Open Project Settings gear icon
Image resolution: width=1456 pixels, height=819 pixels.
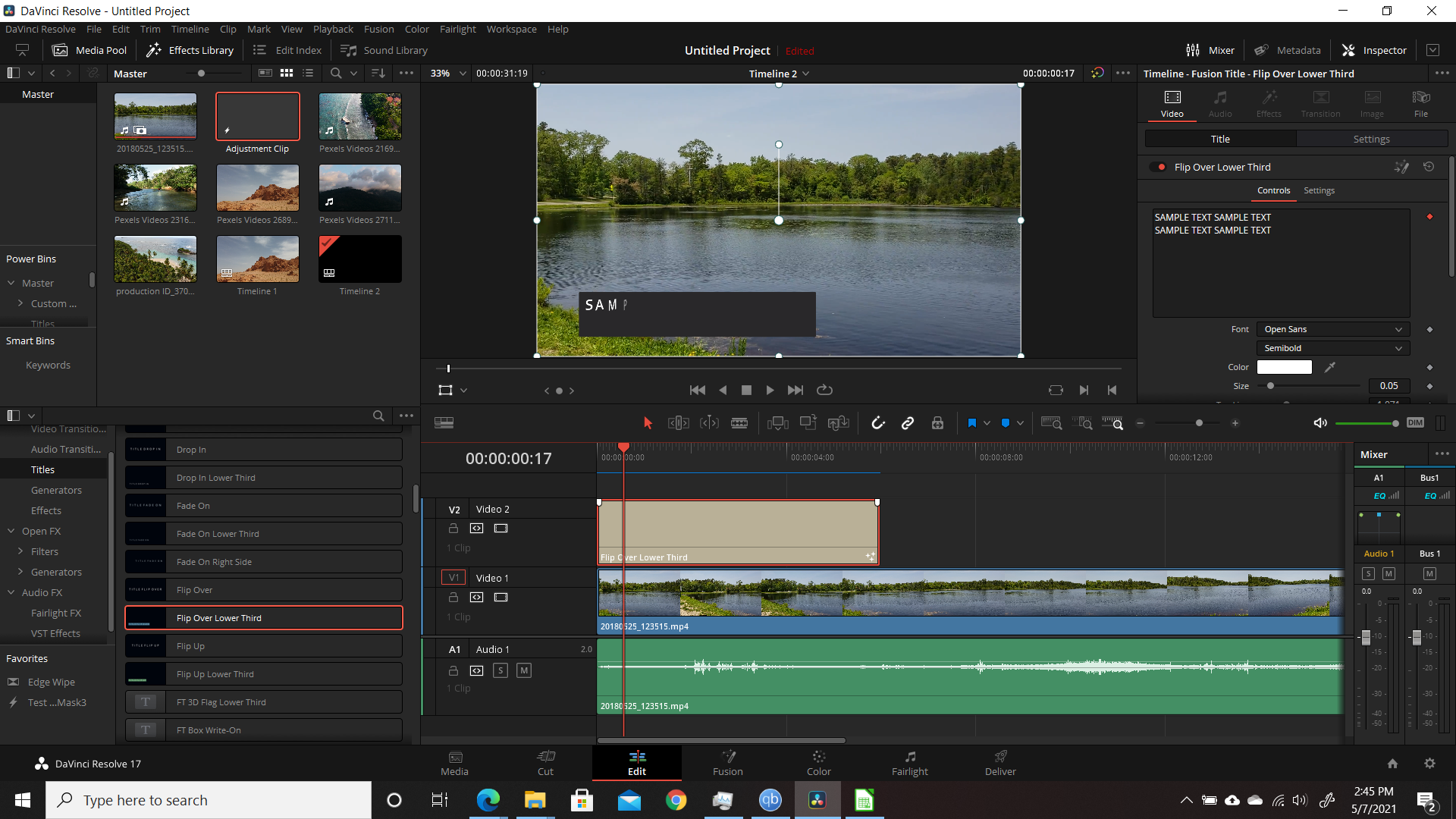(x=1429, y=764)
